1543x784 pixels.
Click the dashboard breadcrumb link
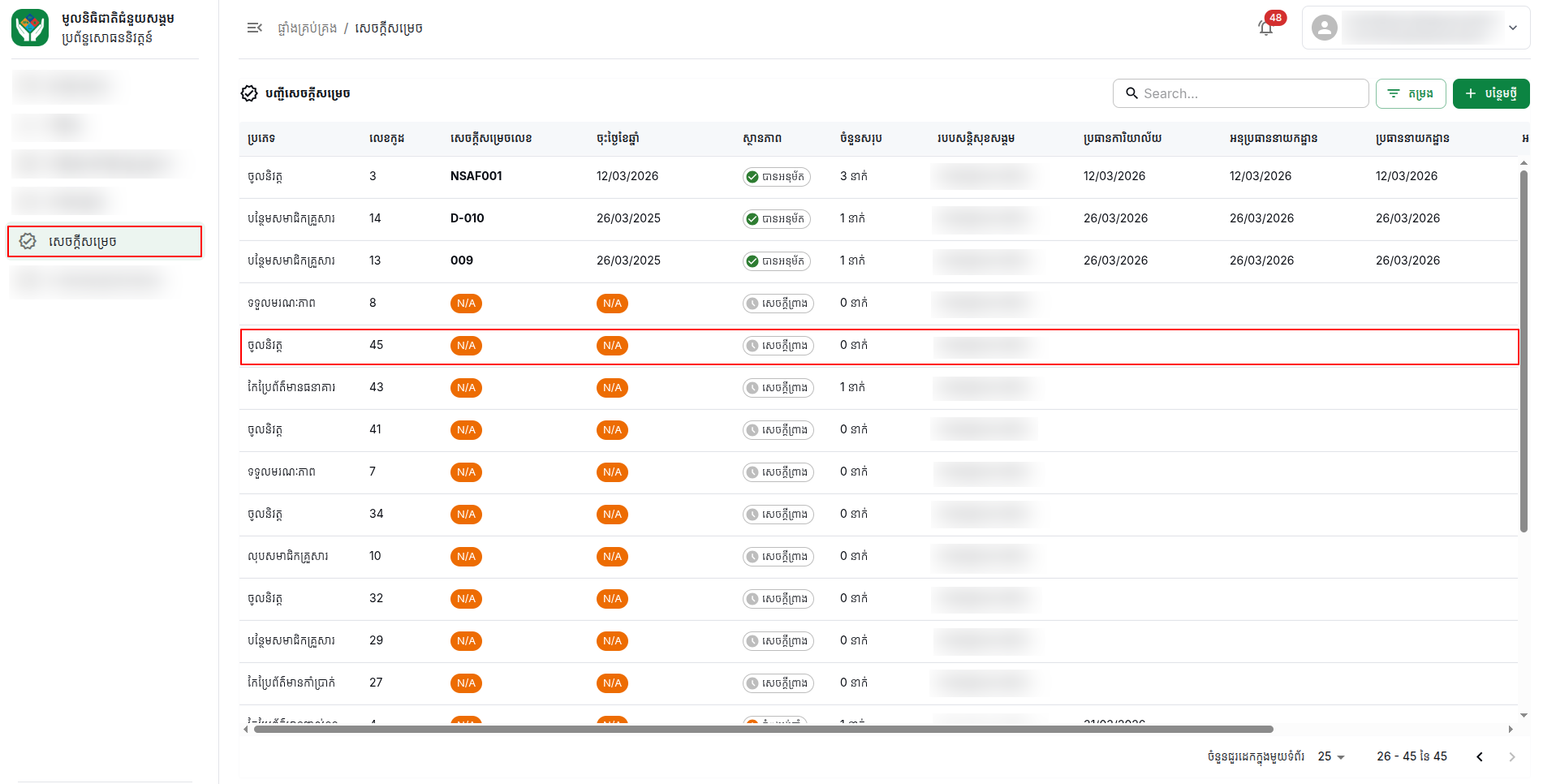307,28
